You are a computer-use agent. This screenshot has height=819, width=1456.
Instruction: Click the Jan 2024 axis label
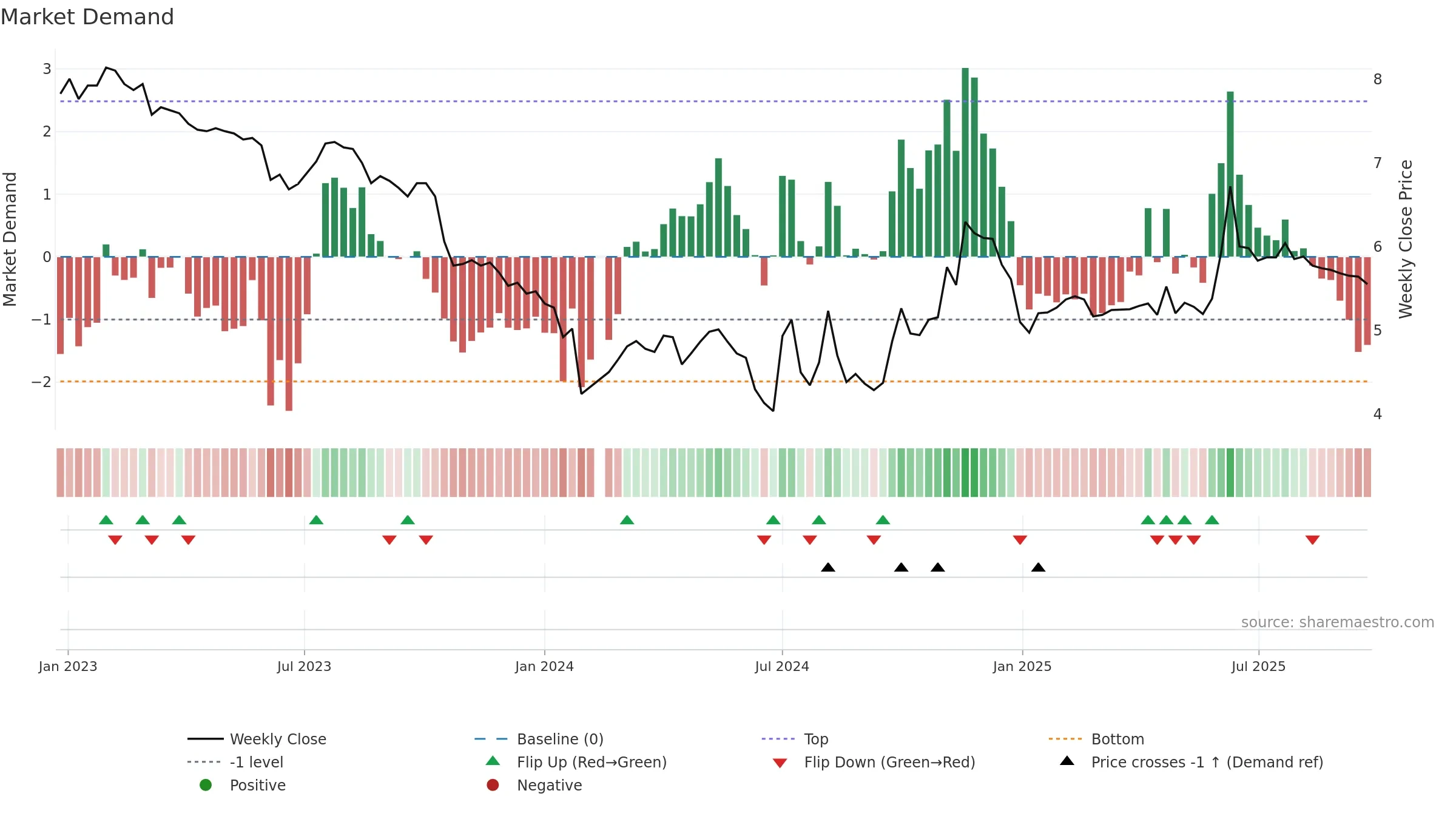click(545, 667)
